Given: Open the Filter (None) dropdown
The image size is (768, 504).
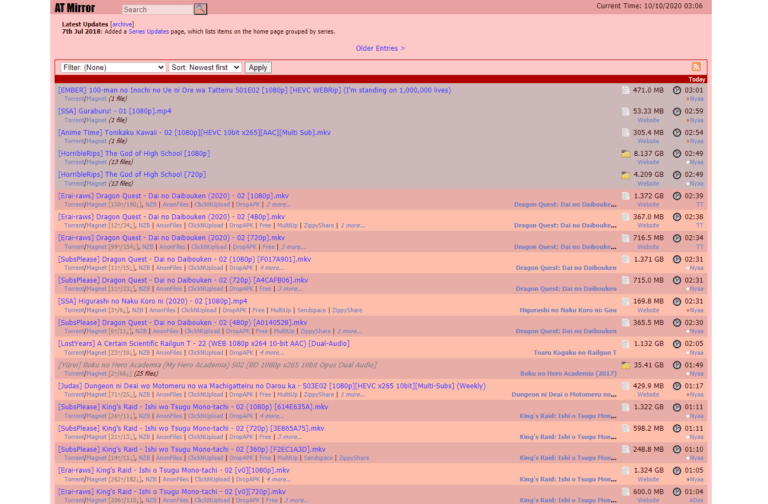Looking at the screenshot, I should 112,67.
